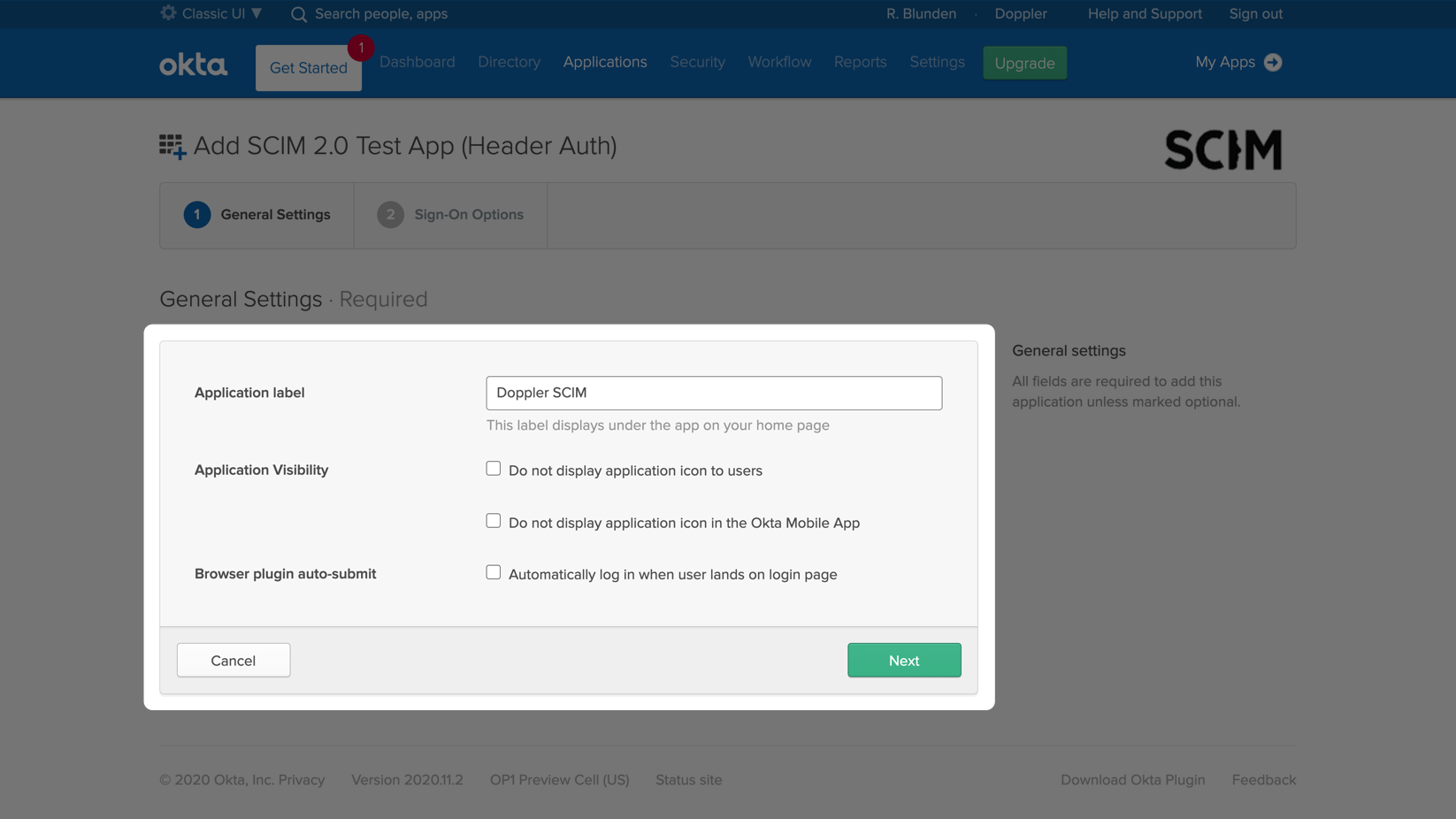Click the SCIM logo
Viewport: 1456px width, 819px height.
click(1223, 149)
